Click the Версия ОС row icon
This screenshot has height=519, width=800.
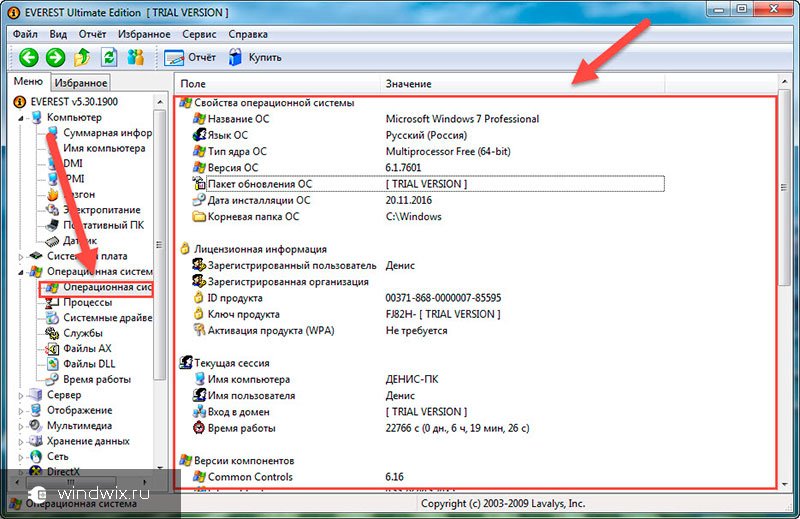pyautogui.click(x=199, y=167)
